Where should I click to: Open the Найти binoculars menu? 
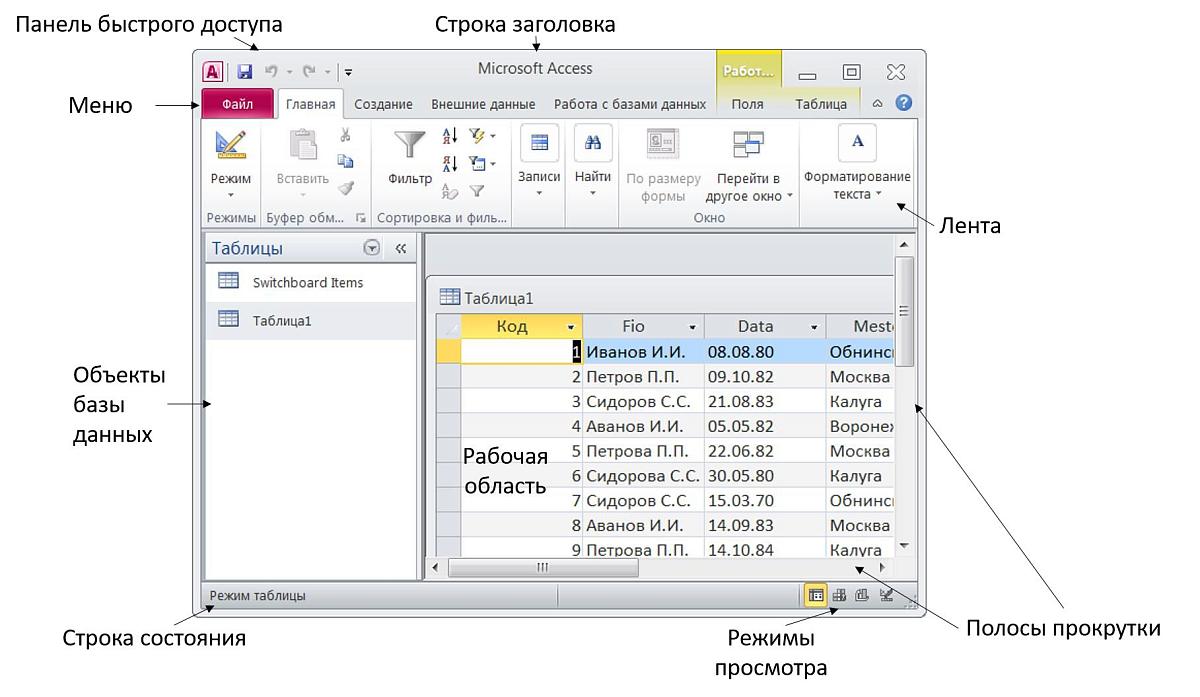point(593,162)
